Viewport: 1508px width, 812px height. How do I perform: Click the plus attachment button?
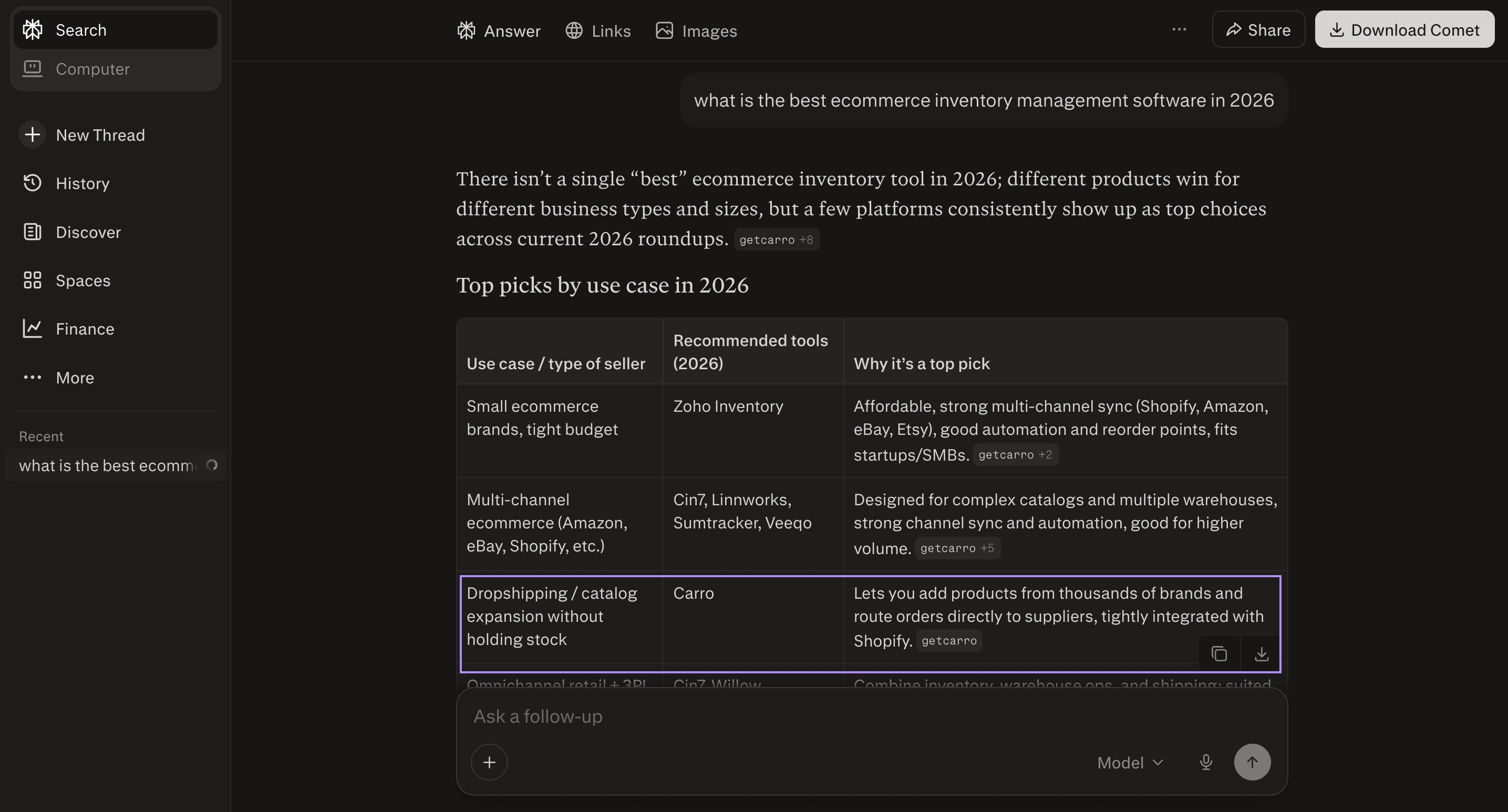[x=489, y=762]
